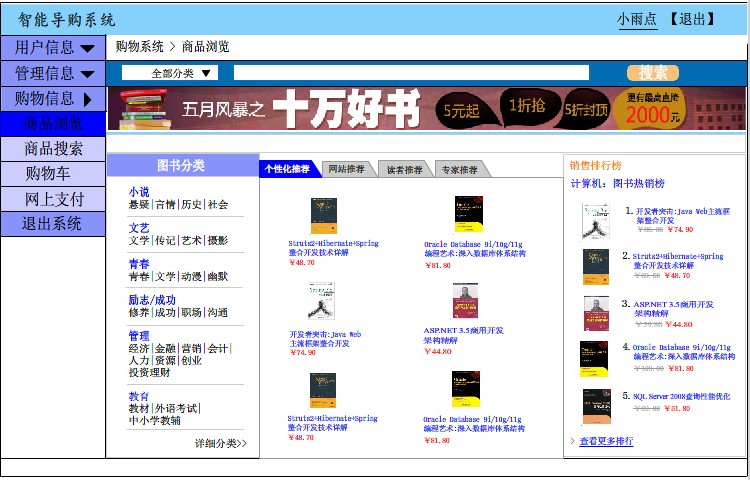Click the 【退出】 logout link
750x480 pixels.
[x=692, y=19]
